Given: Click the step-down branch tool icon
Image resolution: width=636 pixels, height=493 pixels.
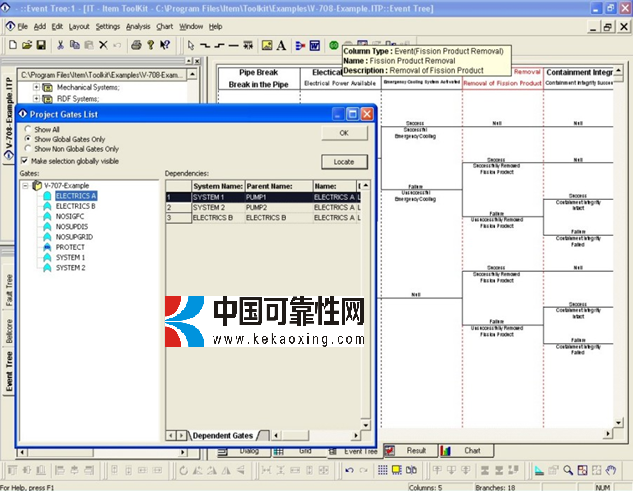Looking at the screenshot, I should point(205,46).
